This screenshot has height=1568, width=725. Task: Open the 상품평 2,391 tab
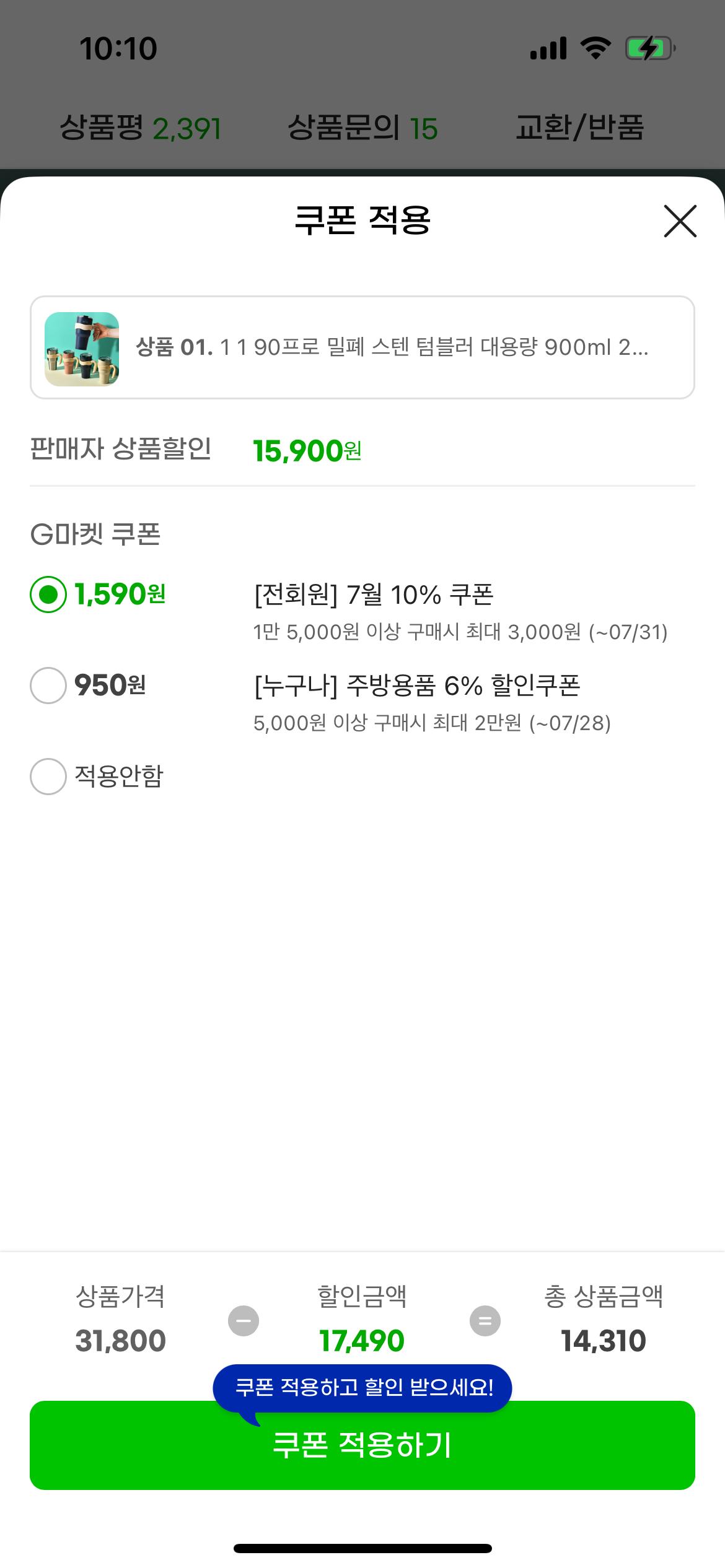pyautogui.click(x=141, y=128)
